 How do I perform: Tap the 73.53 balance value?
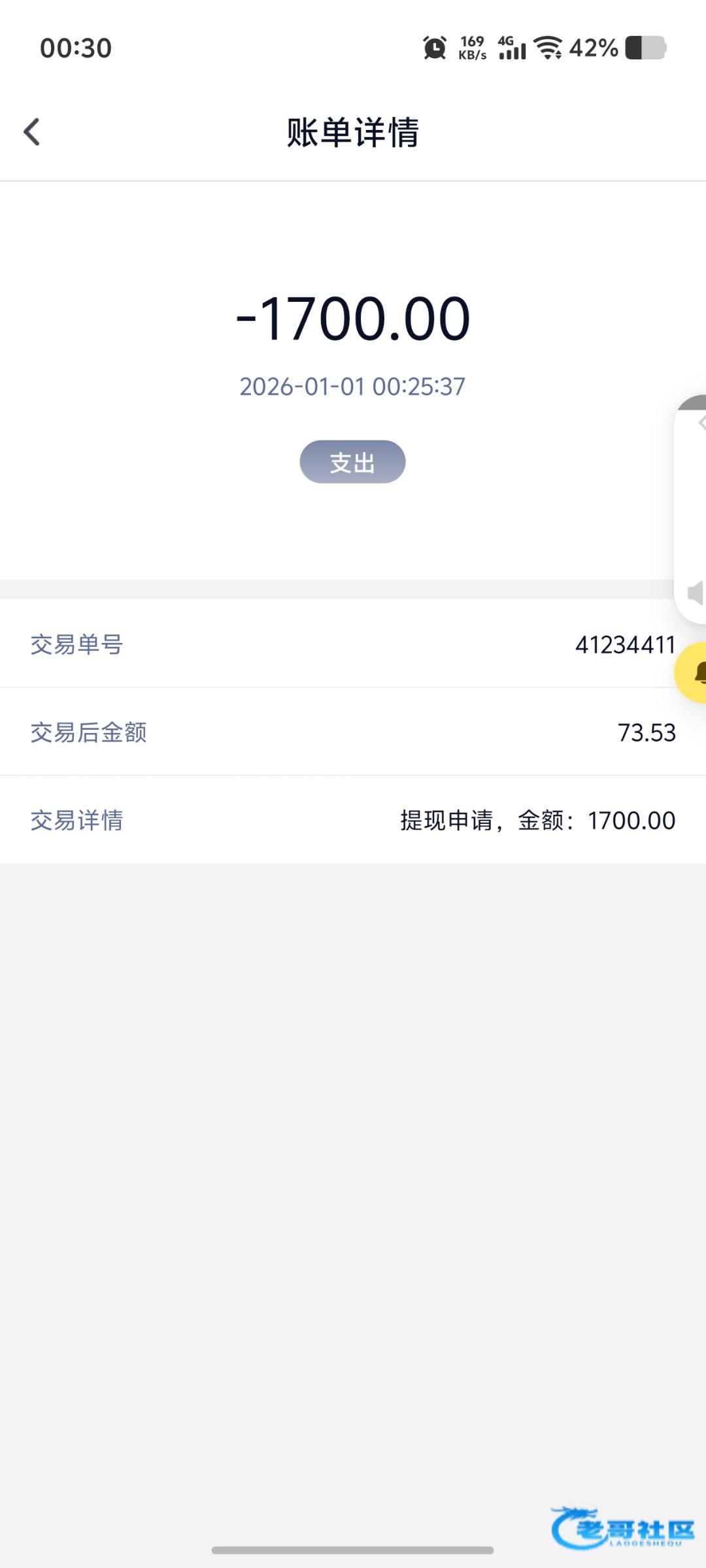click(647, 732)
